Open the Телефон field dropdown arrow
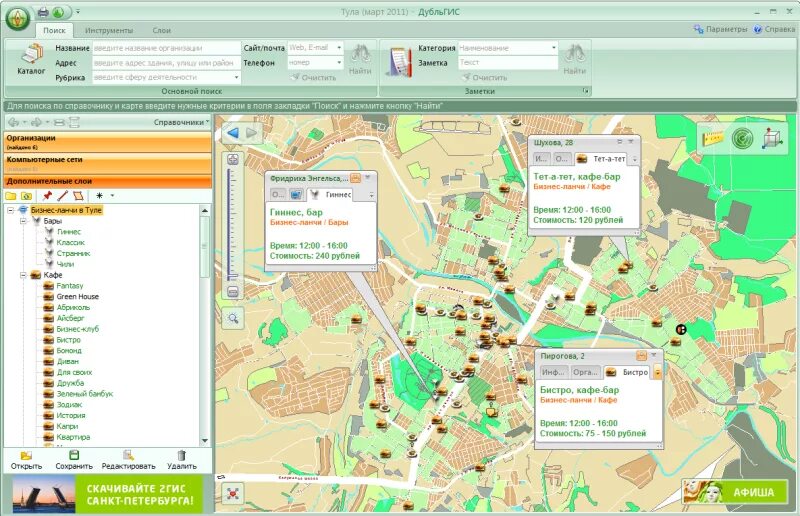This screenshot has height=516, width=800. click(339, 62)
